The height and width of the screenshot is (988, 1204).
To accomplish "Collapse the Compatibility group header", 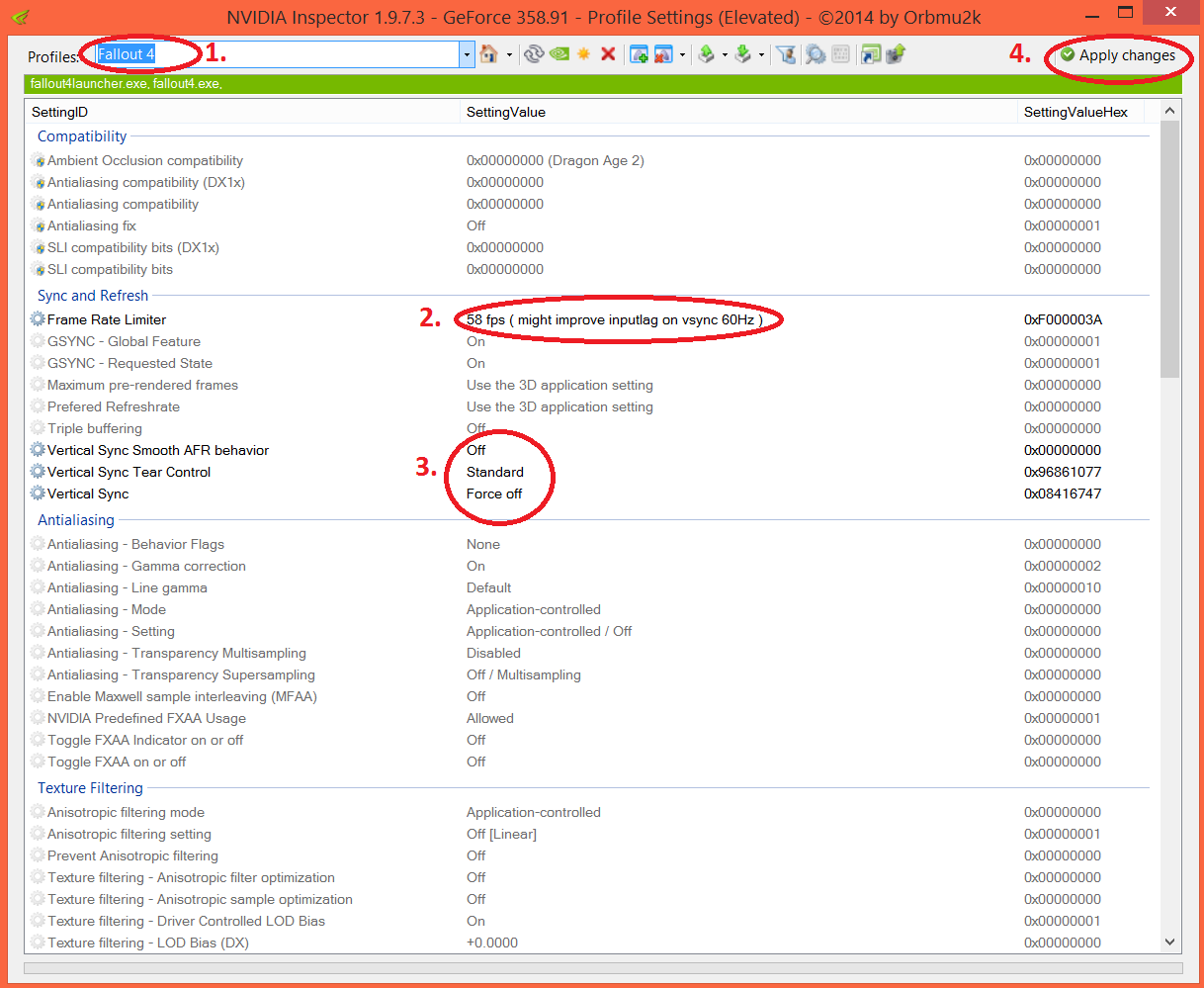I will (82, 136).
